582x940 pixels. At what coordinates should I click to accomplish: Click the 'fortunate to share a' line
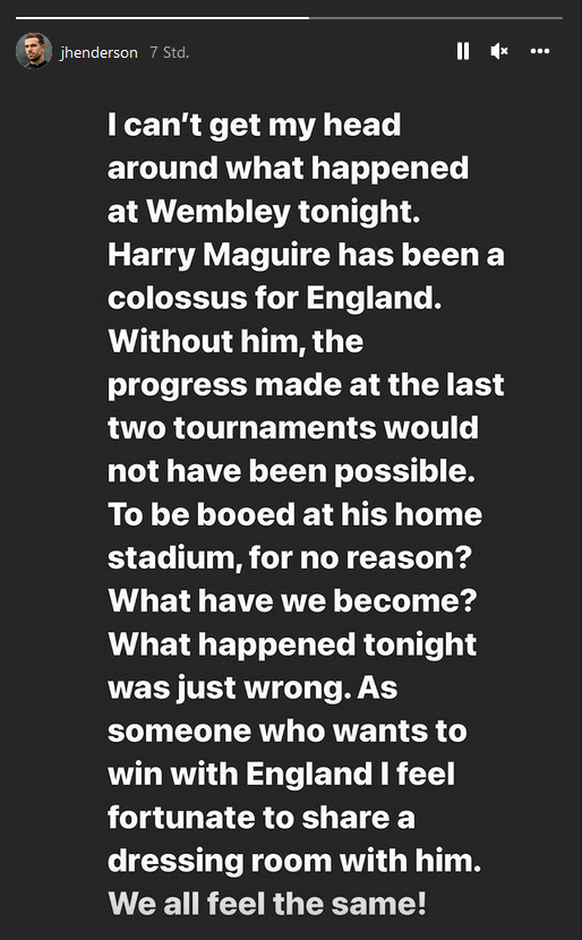click(261, 817)
